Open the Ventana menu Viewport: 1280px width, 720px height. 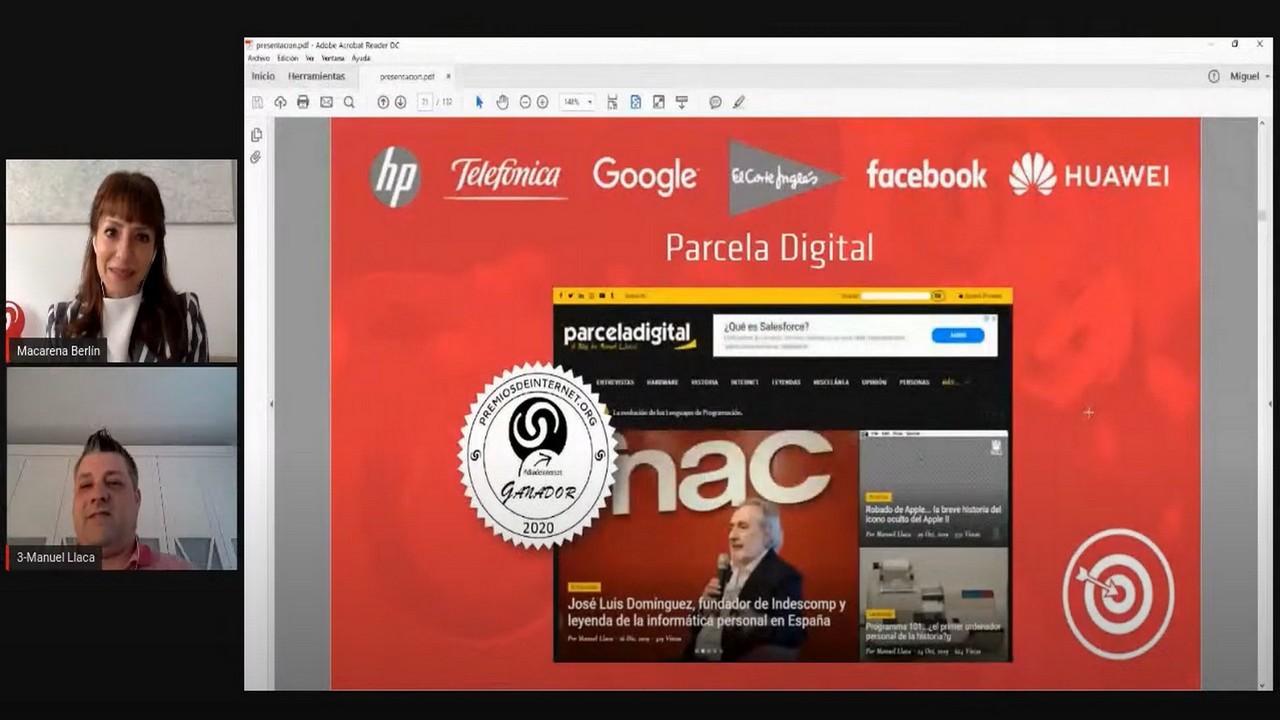[333, 58]
